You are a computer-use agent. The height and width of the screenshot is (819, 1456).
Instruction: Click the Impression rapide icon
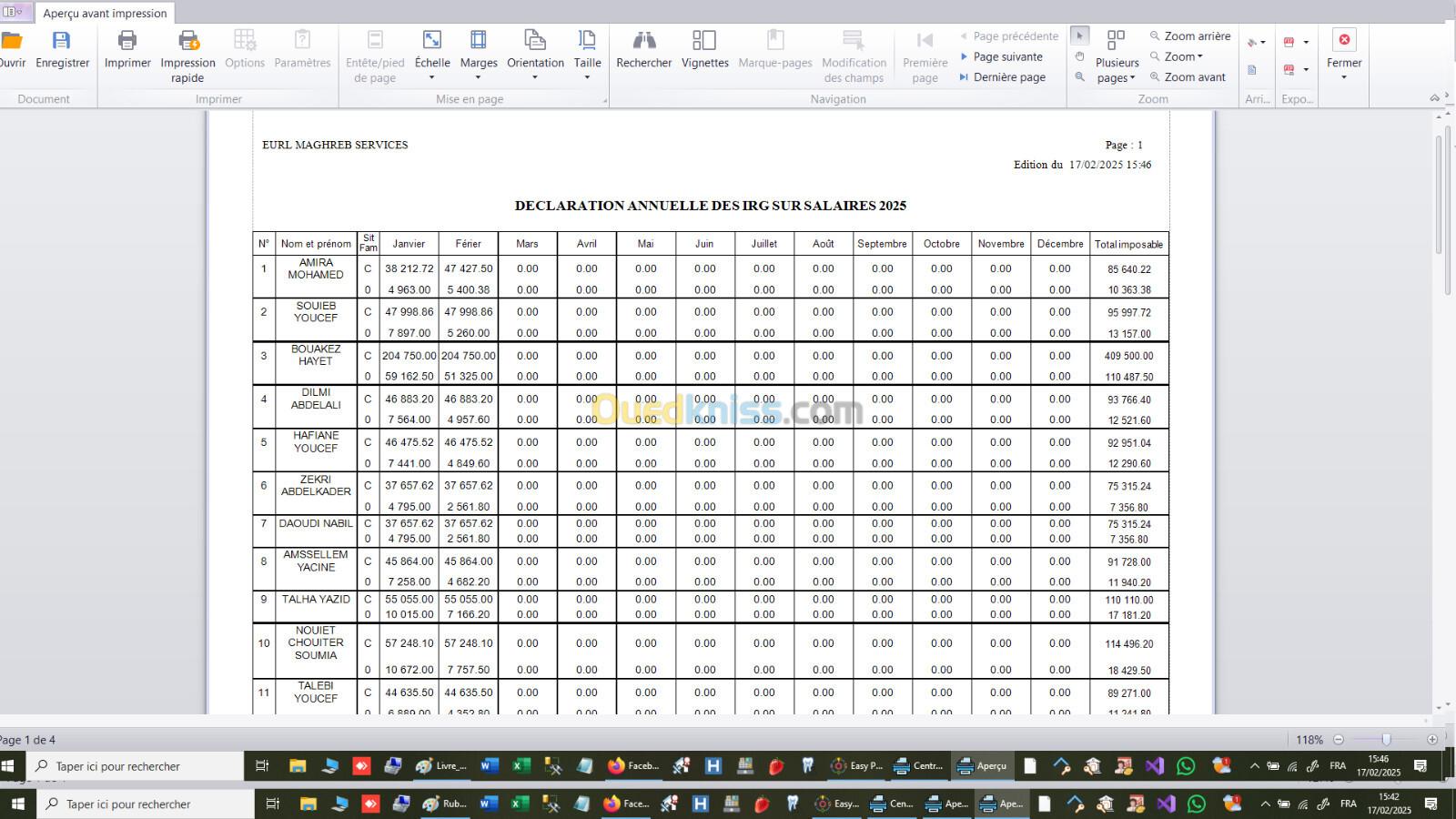pos(187,41)
